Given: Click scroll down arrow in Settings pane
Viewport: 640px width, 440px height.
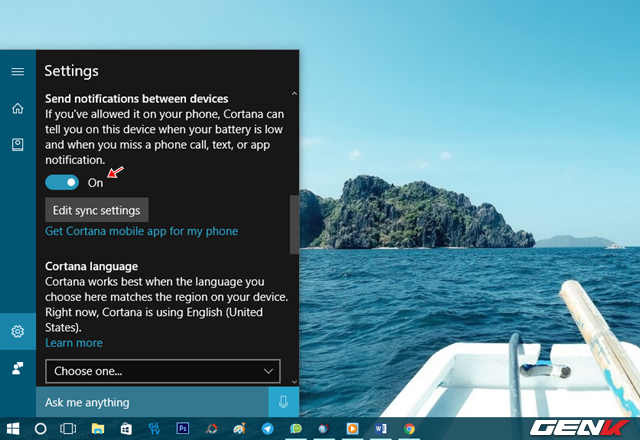Looking at the screenshot, I should (294, 382).
